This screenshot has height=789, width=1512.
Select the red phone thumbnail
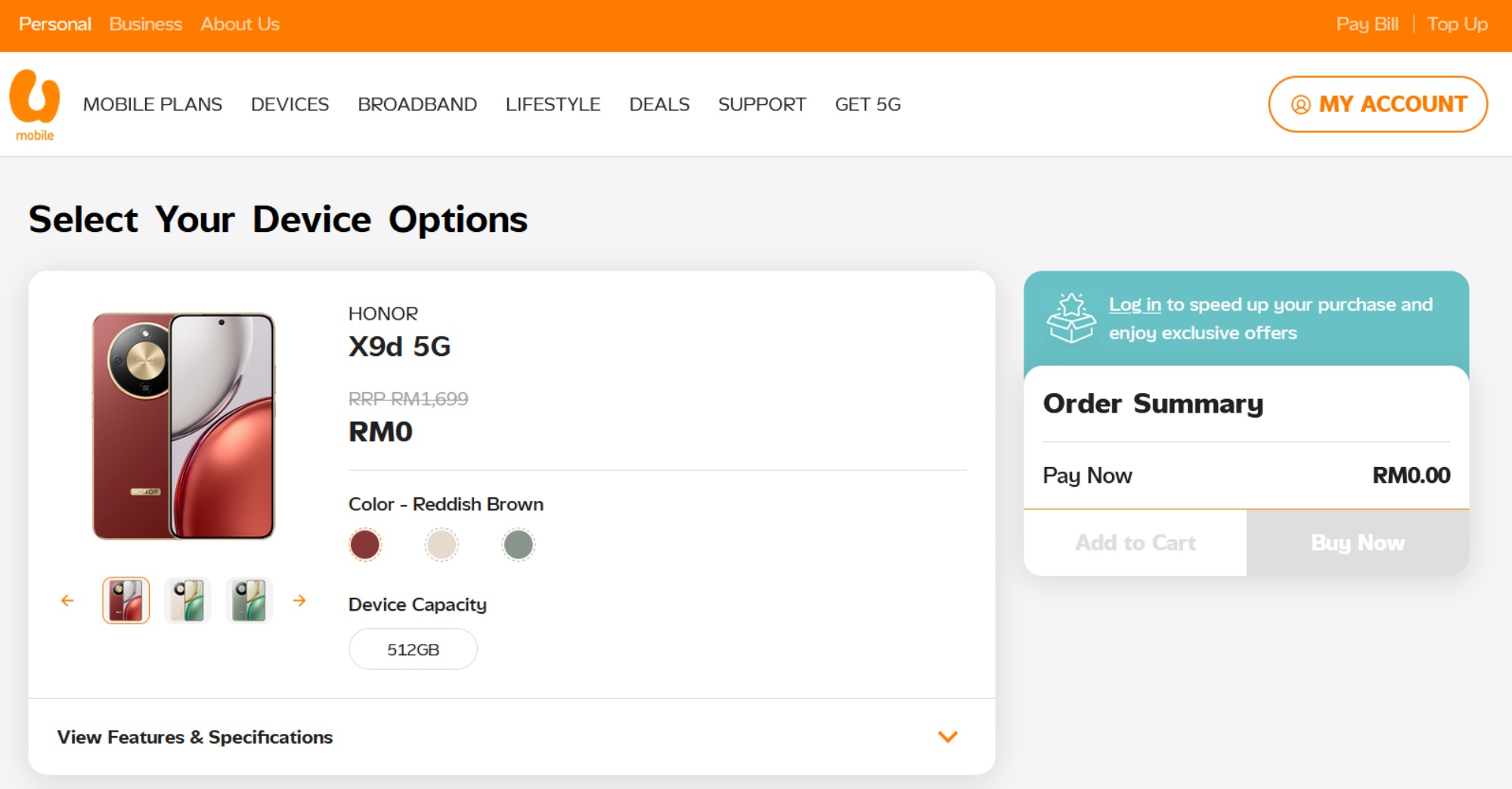pyautogui.click(x=126, y=601)
